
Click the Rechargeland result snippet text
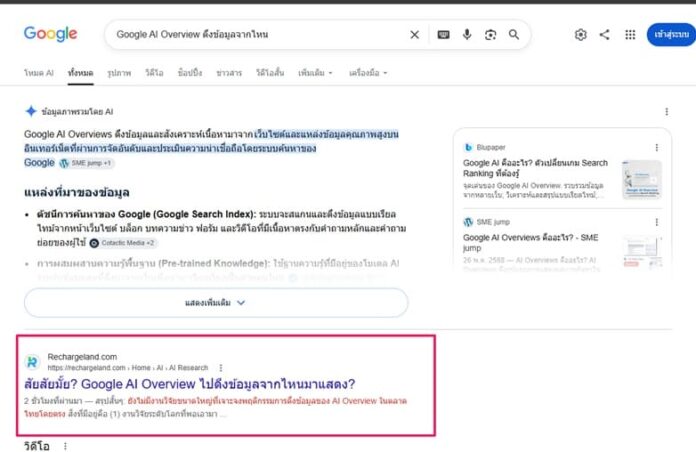pos(216,408)
